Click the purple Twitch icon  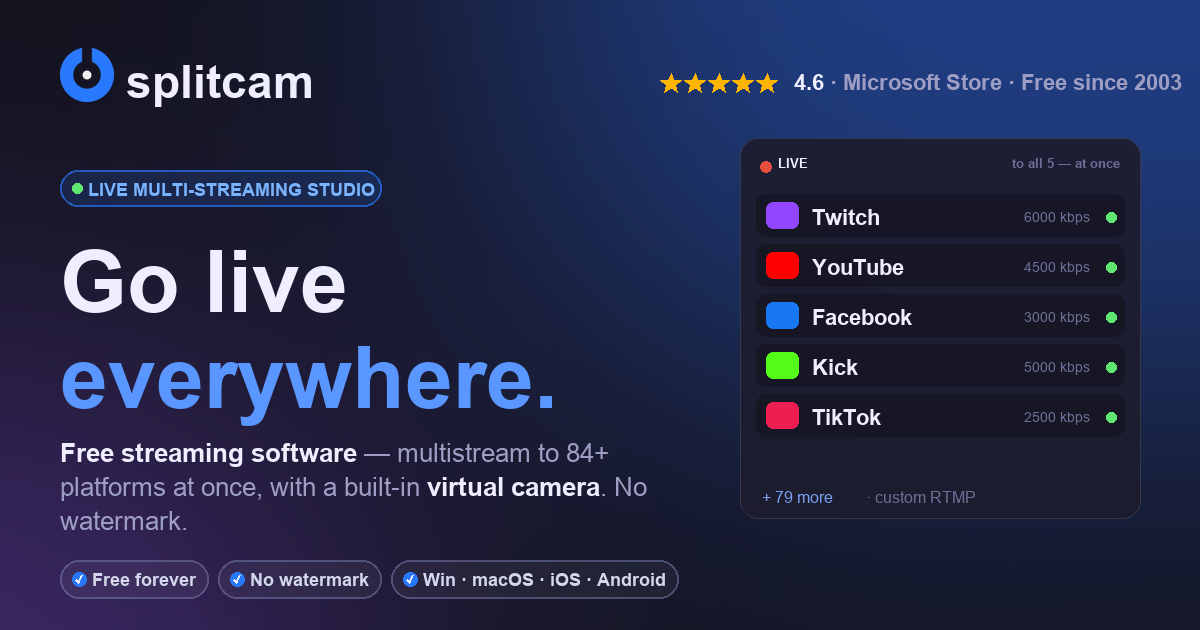[782, 216]
